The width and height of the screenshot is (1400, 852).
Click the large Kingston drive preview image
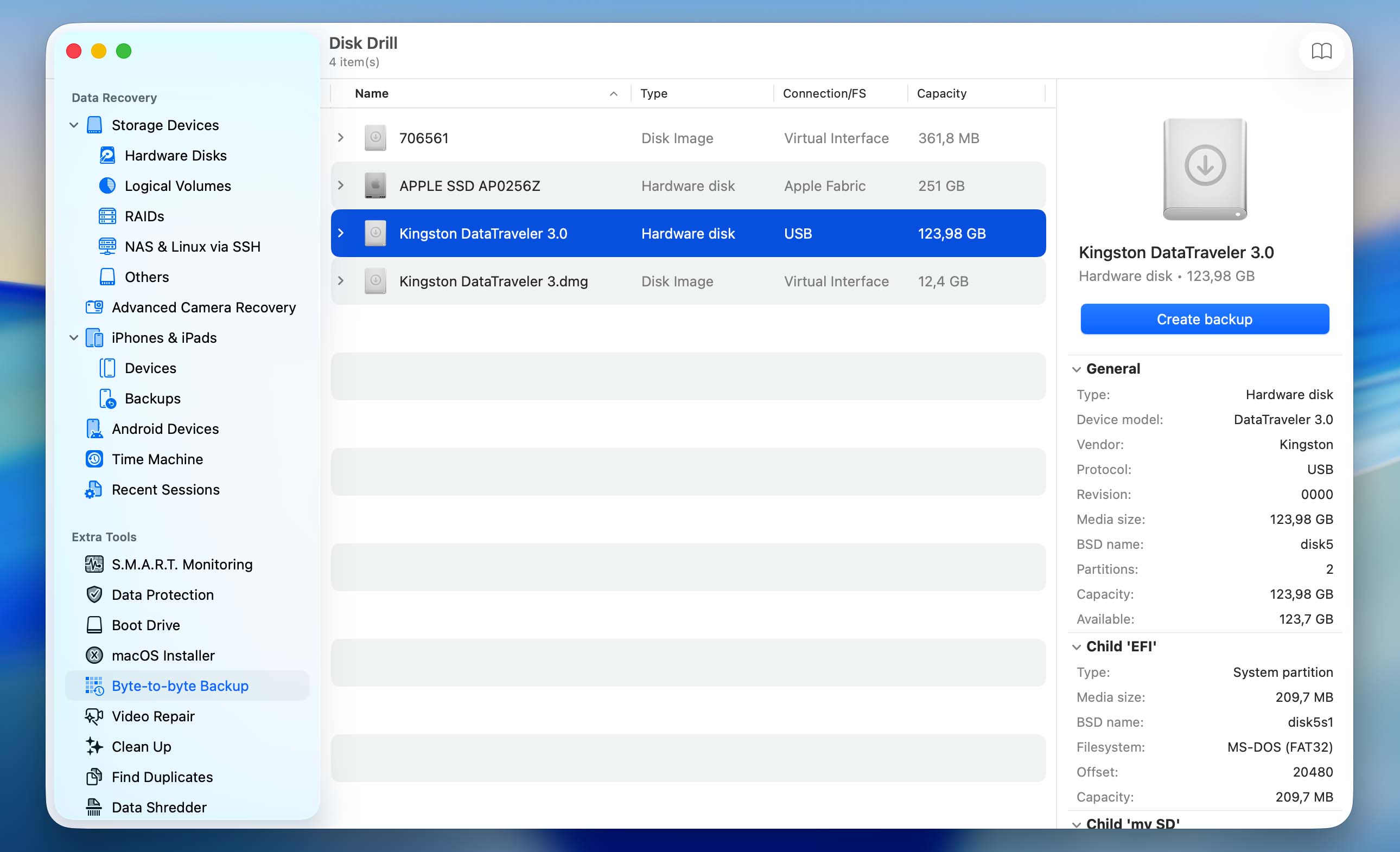pos(1205,169)
